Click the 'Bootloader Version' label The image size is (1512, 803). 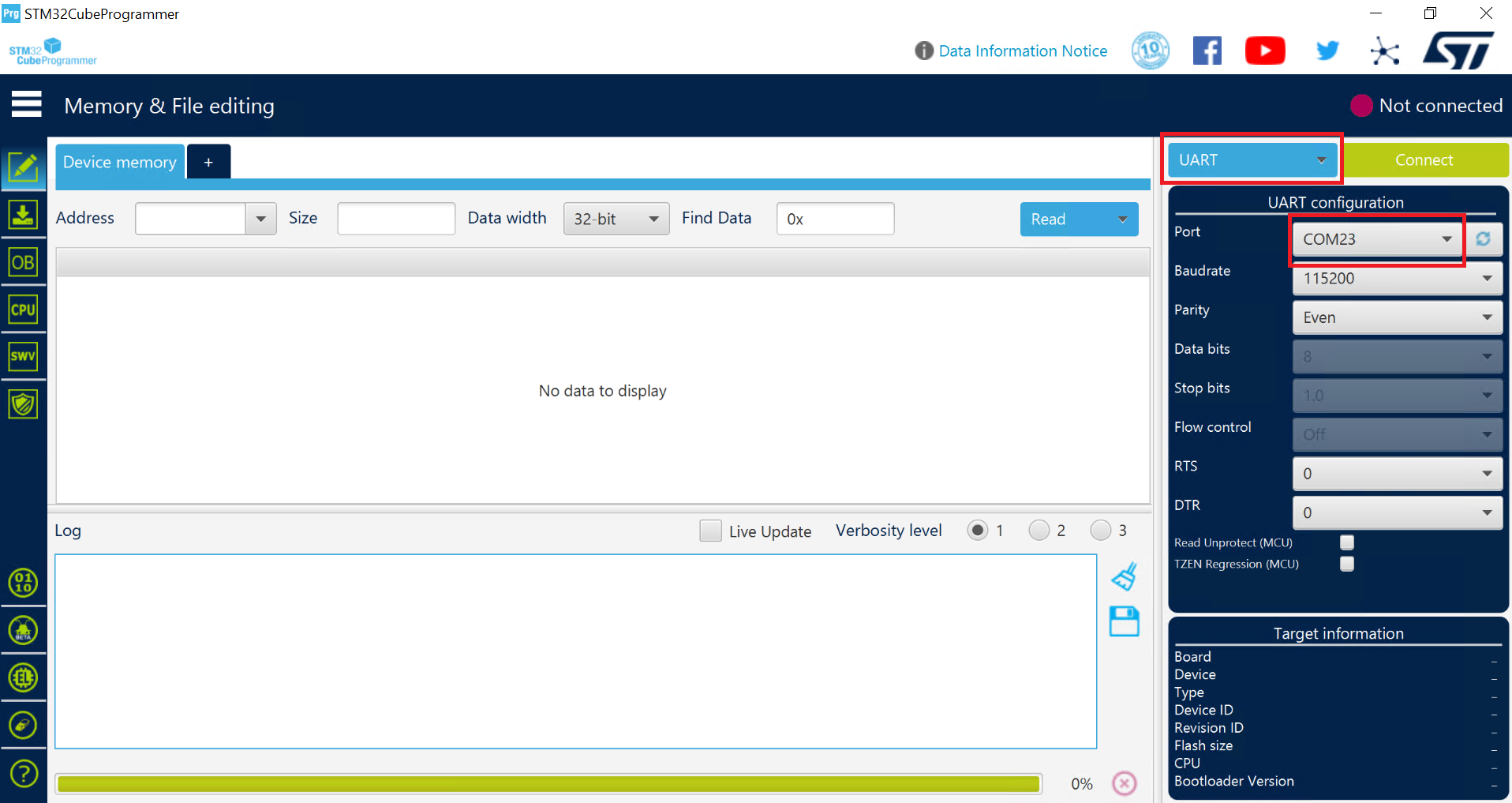(x=1233, y=781)
